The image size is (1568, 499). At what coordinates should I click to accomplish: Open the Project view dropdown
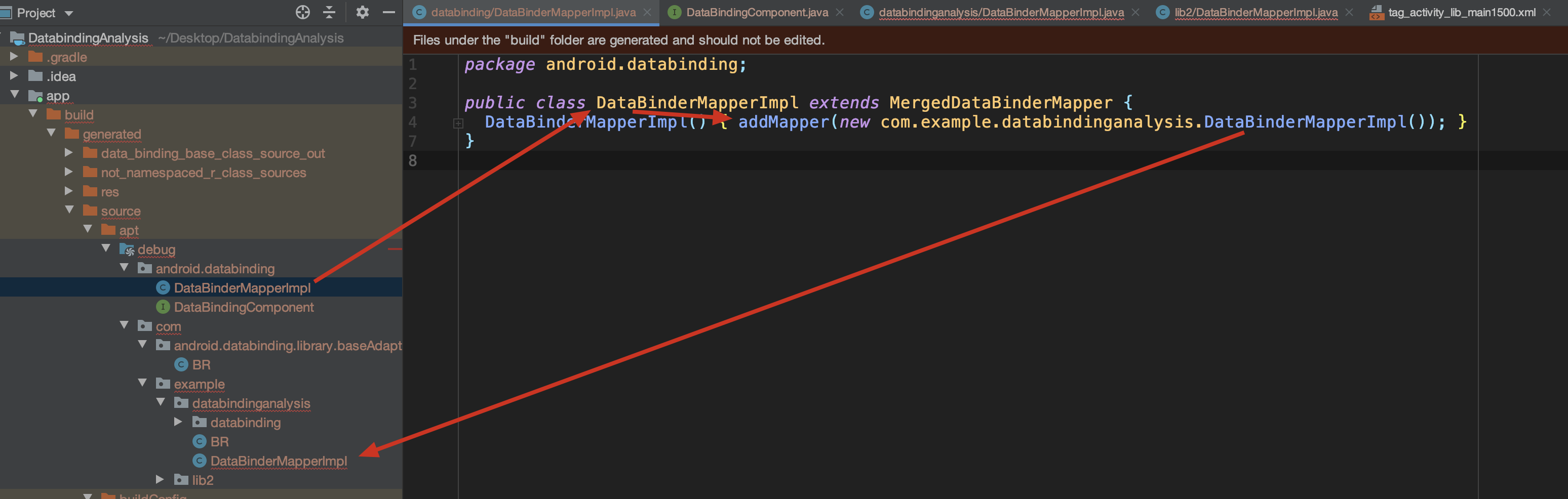tap(69, 13)
